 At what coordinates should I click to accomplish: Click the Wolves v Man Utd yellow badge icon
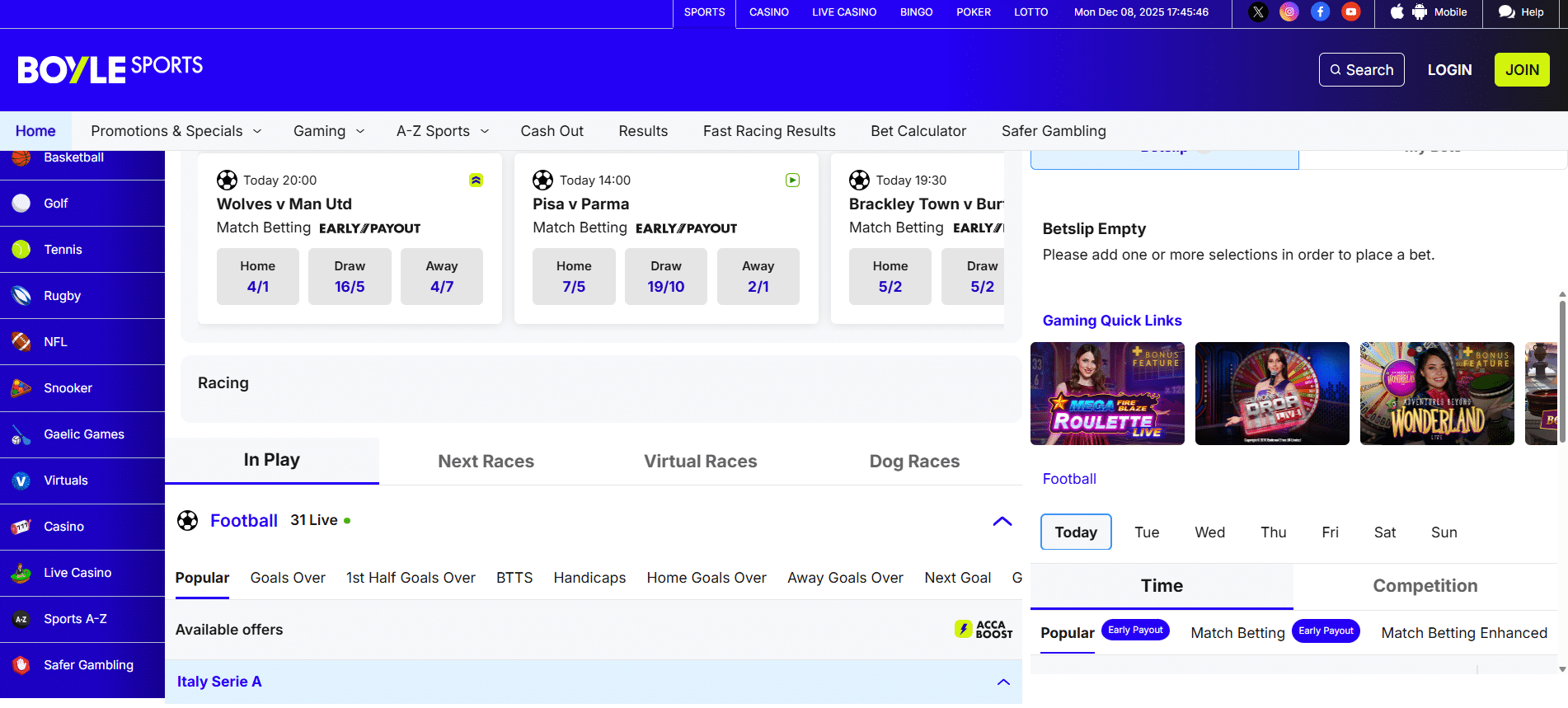[x=476, y=180]
